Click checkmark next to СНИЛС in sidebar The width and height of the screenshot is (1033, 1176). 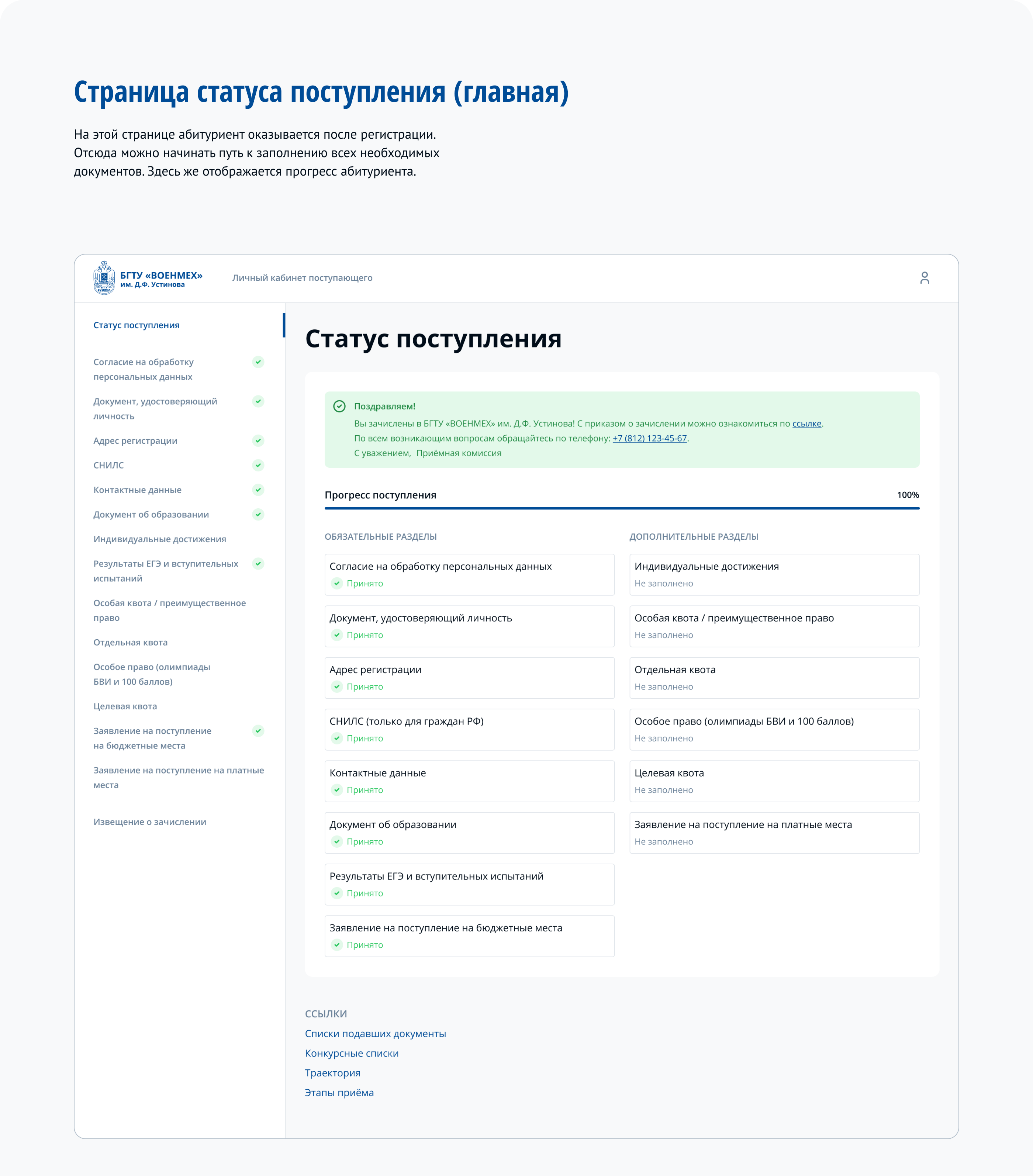click(x=258, y=465)
